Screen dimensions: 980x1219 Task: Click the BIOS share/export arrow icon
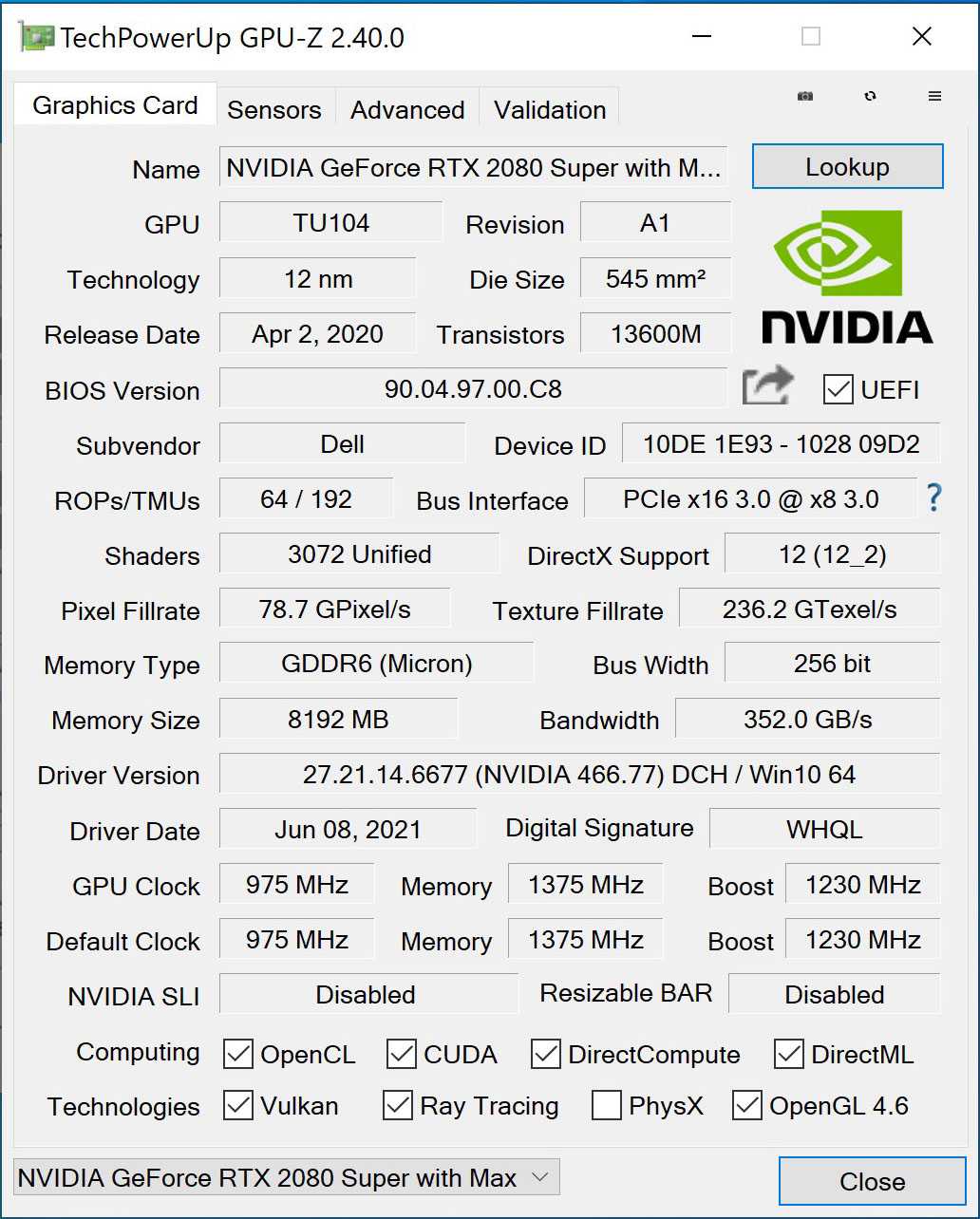point(767,386)
